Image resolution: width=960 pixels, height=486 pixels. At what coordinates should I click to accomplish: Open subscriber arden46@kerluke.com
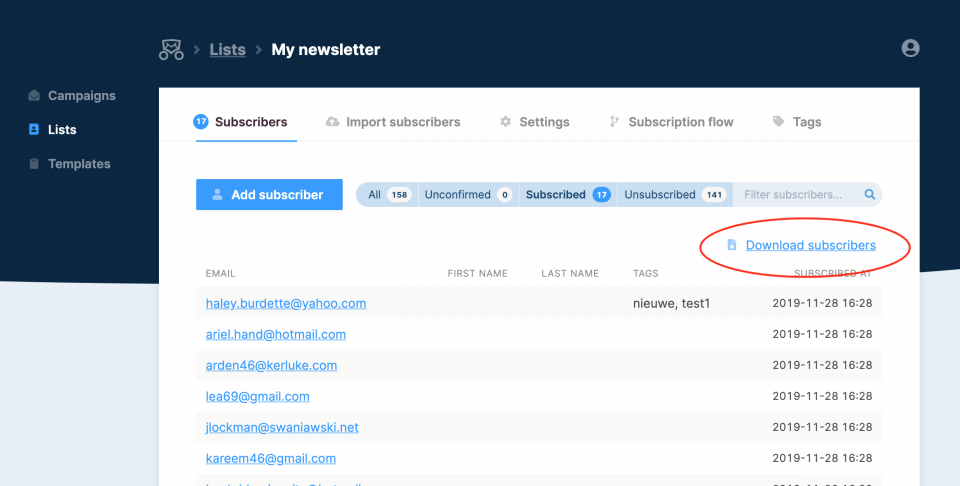[271, 365]
